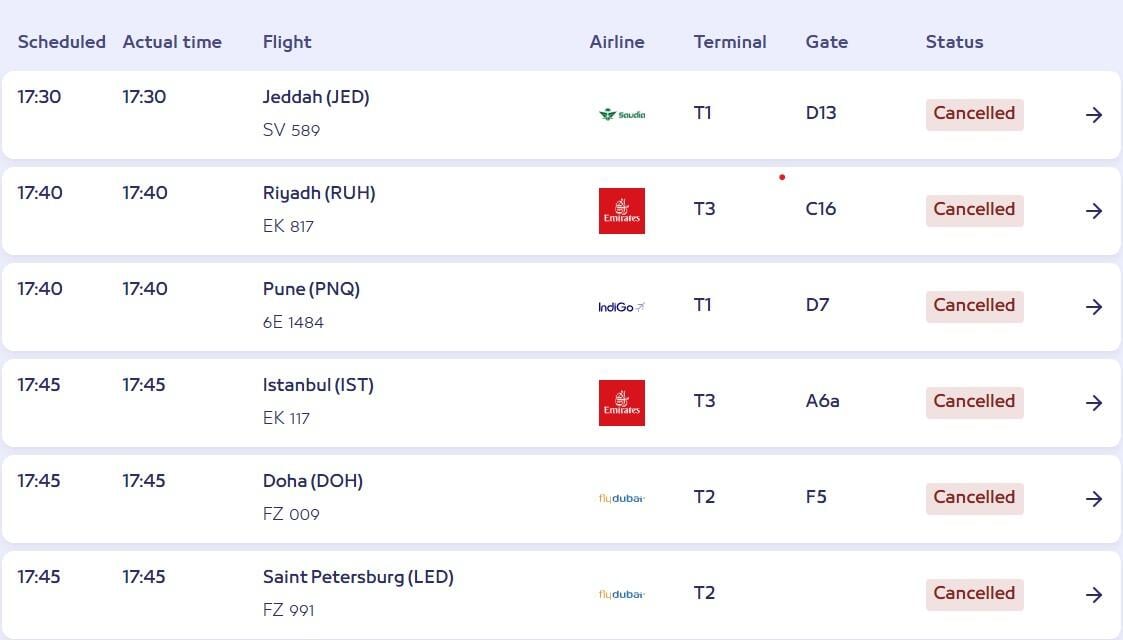The height and width of the screenshot is (640, 1123).
Task: Sort by Scheduled column header
Action: coord(61,42)
